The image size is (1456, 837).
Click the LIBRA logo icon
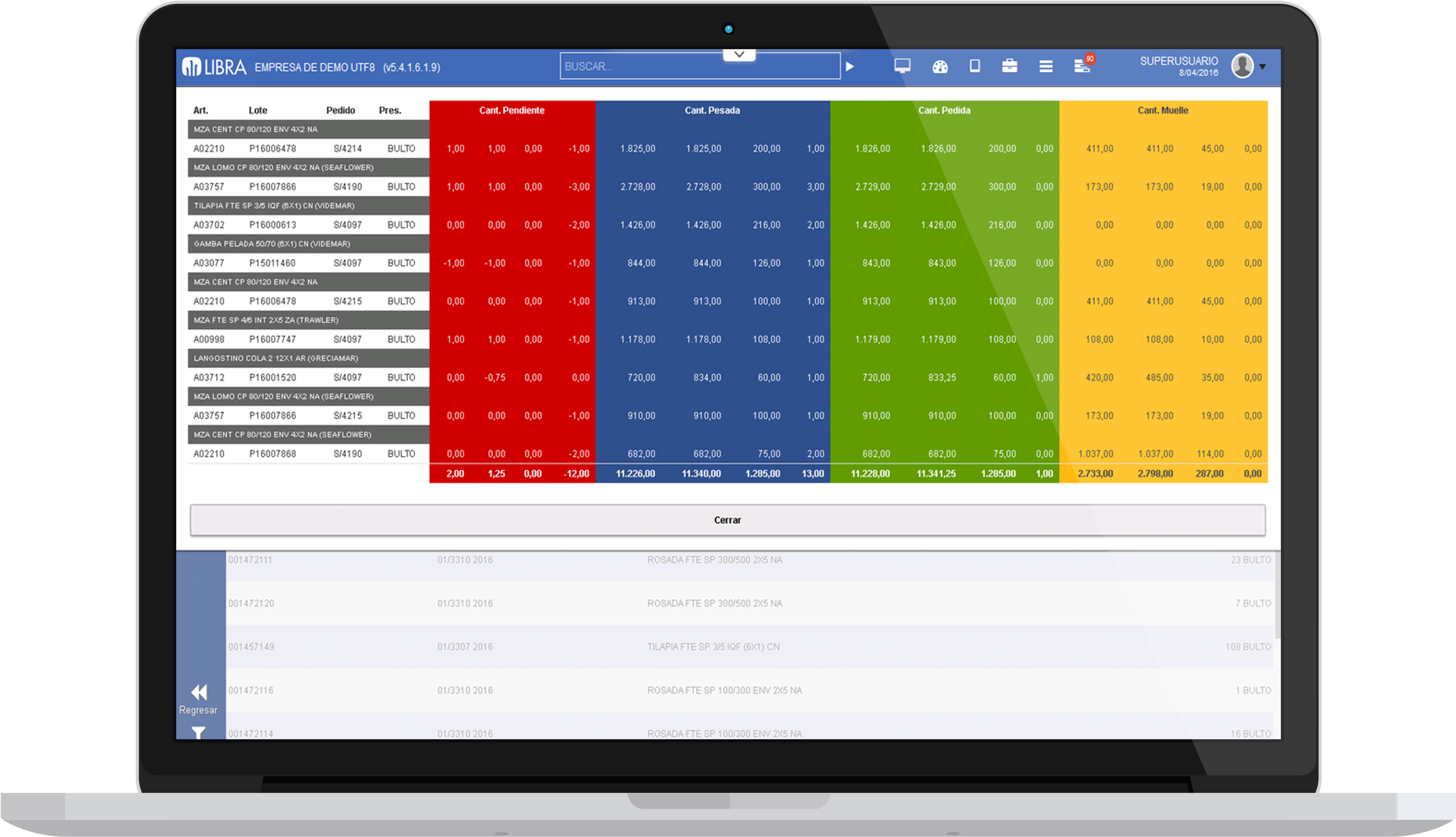pos(193,67)
